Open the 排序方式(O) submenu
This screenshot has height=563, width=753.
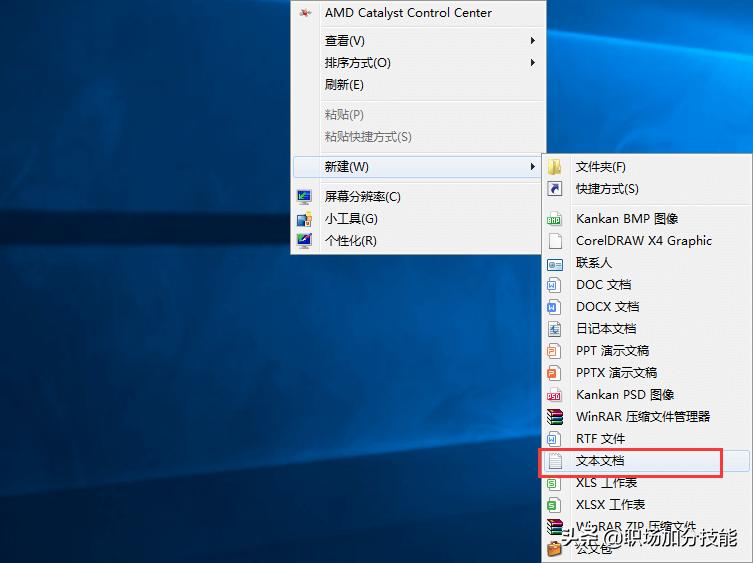click(418, 63)
